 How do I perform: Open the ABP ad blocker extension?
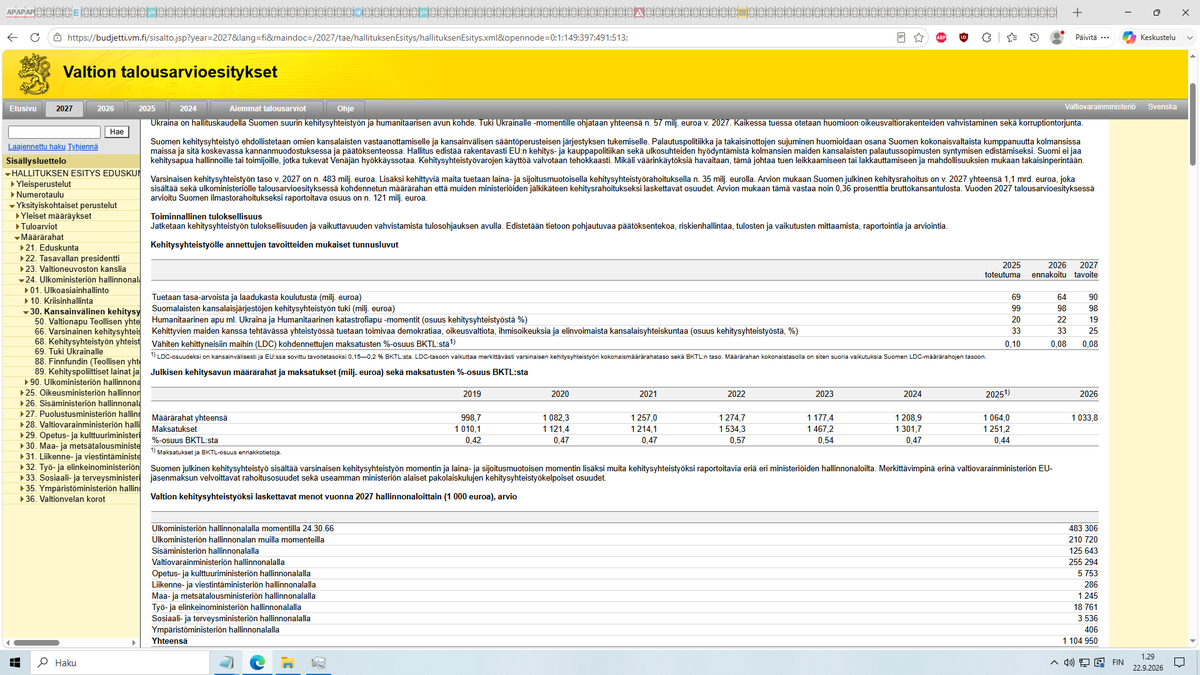pyautogui.click(x=942, y=37)
